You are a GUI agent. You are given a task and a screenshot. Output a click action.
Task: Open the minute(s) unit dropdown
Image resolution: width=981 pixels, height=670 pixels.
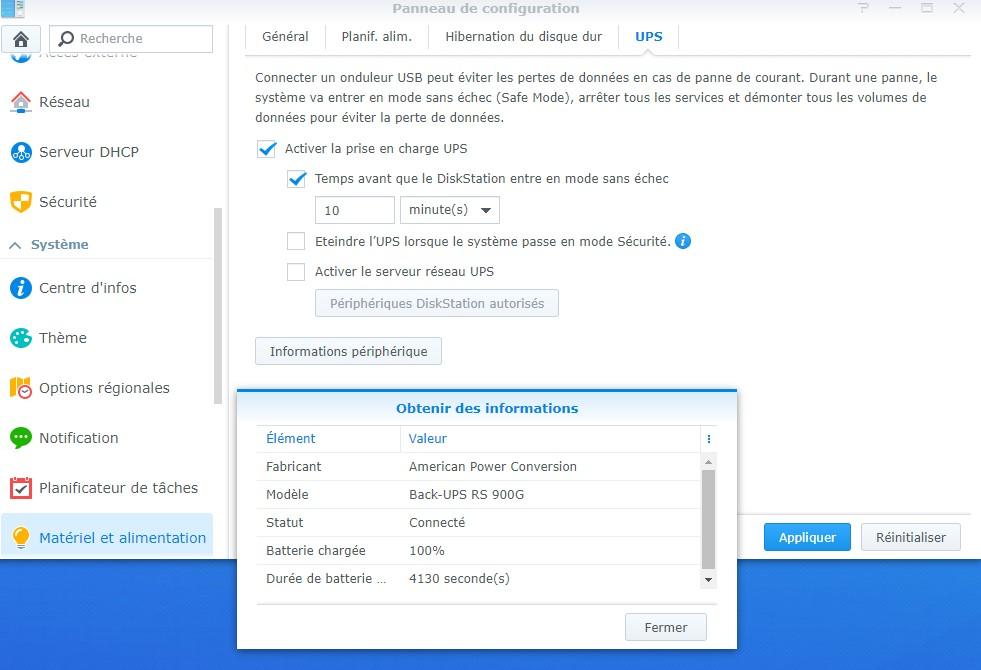click(x=450, y=210)
